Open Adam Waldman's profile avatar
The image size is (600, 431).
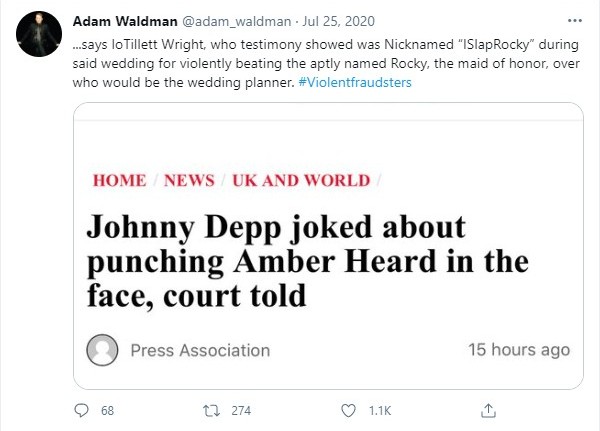coord(39,34)
